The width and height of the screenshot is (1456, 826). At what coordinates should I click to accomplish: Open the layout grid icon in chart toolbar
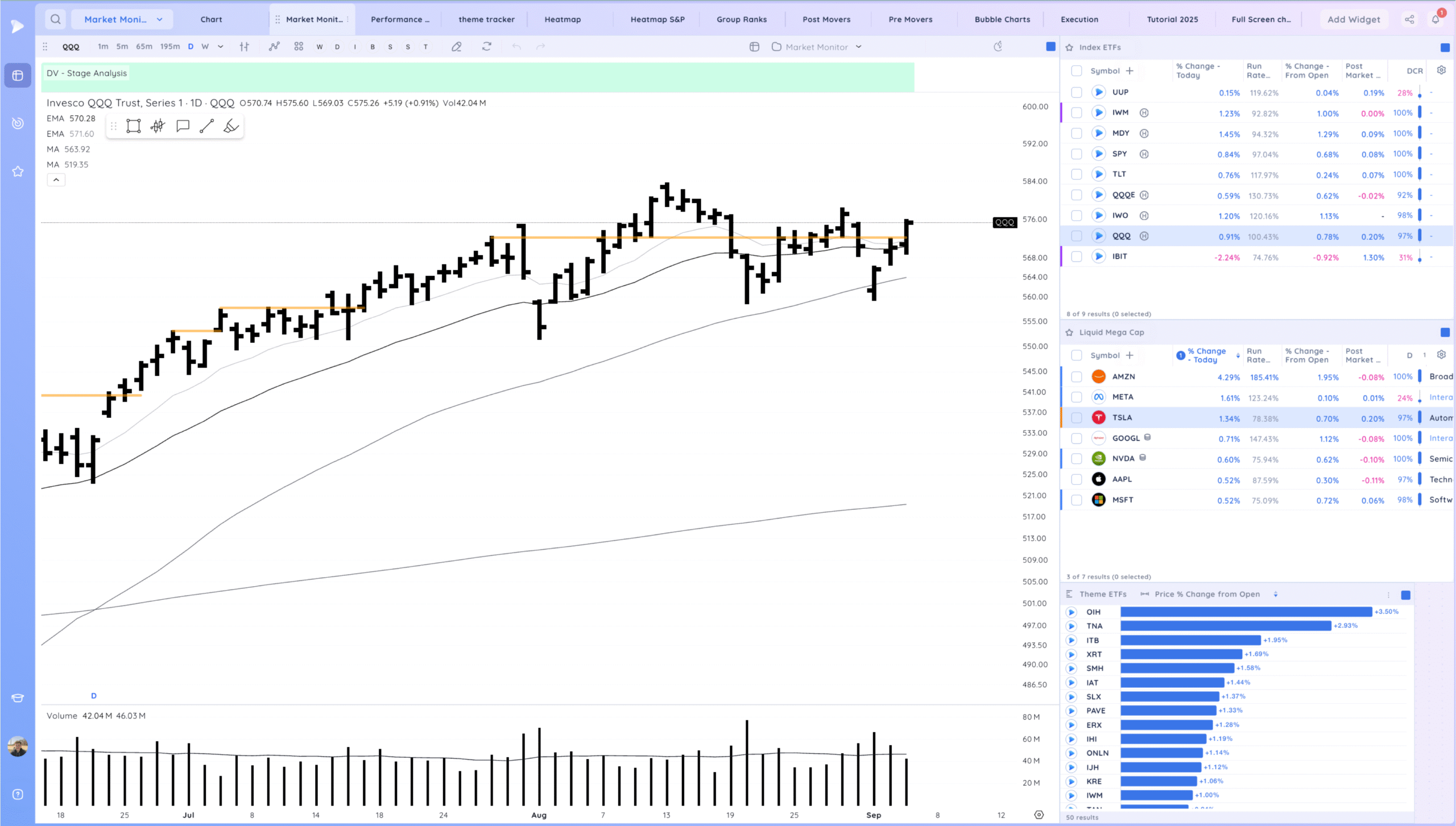pos(299,47)
